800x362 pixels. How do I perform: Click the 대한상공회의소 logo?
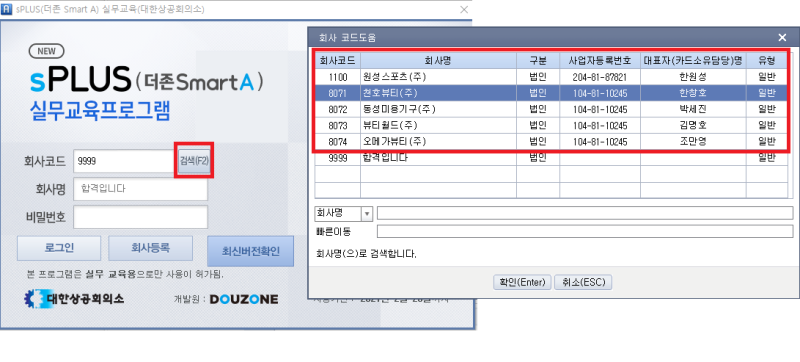click(x=74, y=299)
